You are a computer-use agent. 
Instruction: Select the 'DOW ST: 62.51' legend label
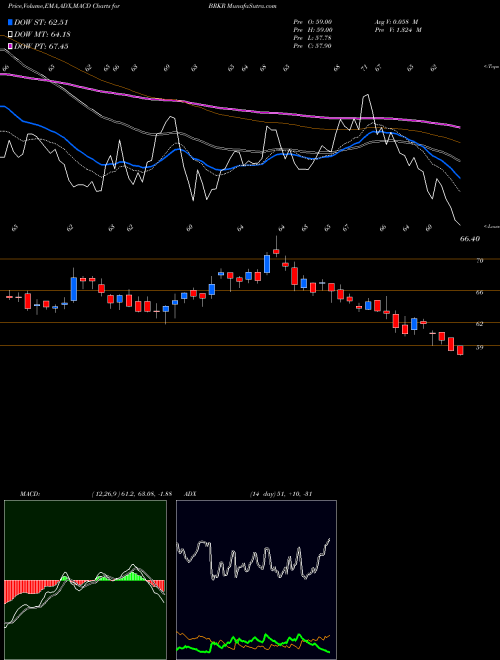(x=41, y=22)
